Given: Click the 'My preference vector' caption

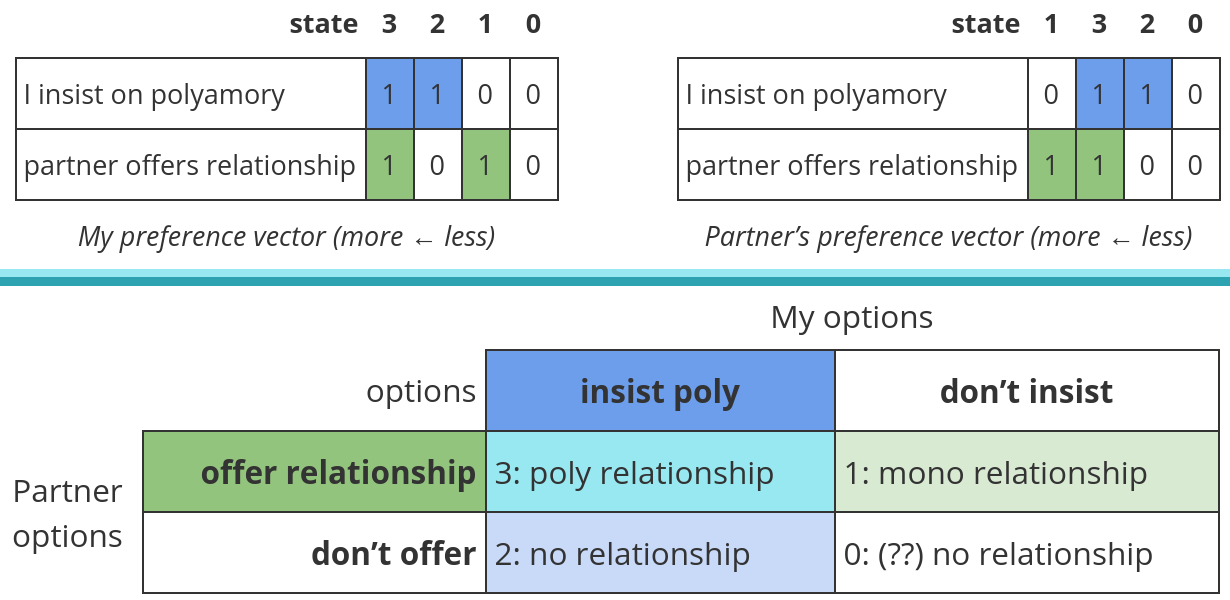Looking at the screenshot, I should click(x=287, y=237).
